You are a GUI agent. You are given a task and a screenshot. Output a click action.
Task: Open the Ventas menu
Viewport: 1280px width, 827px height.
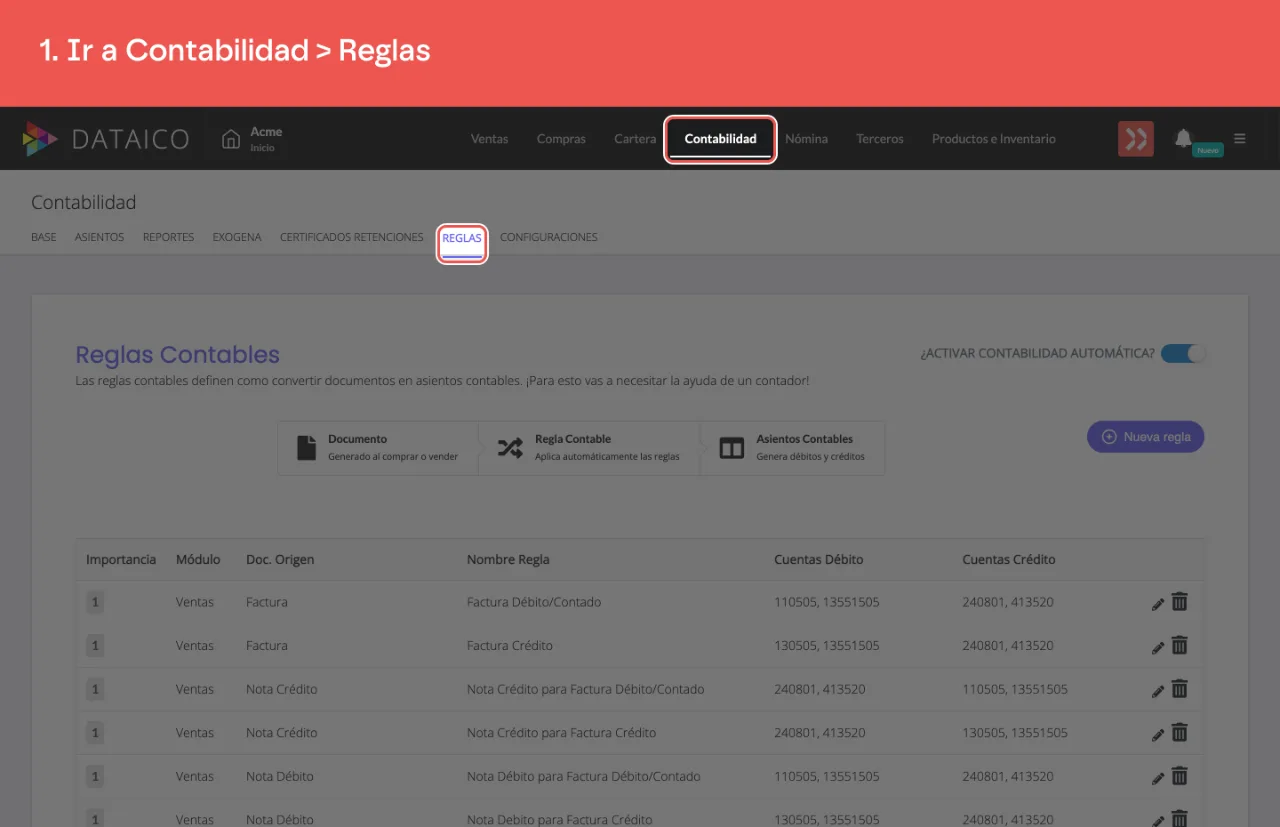[490, 139]
